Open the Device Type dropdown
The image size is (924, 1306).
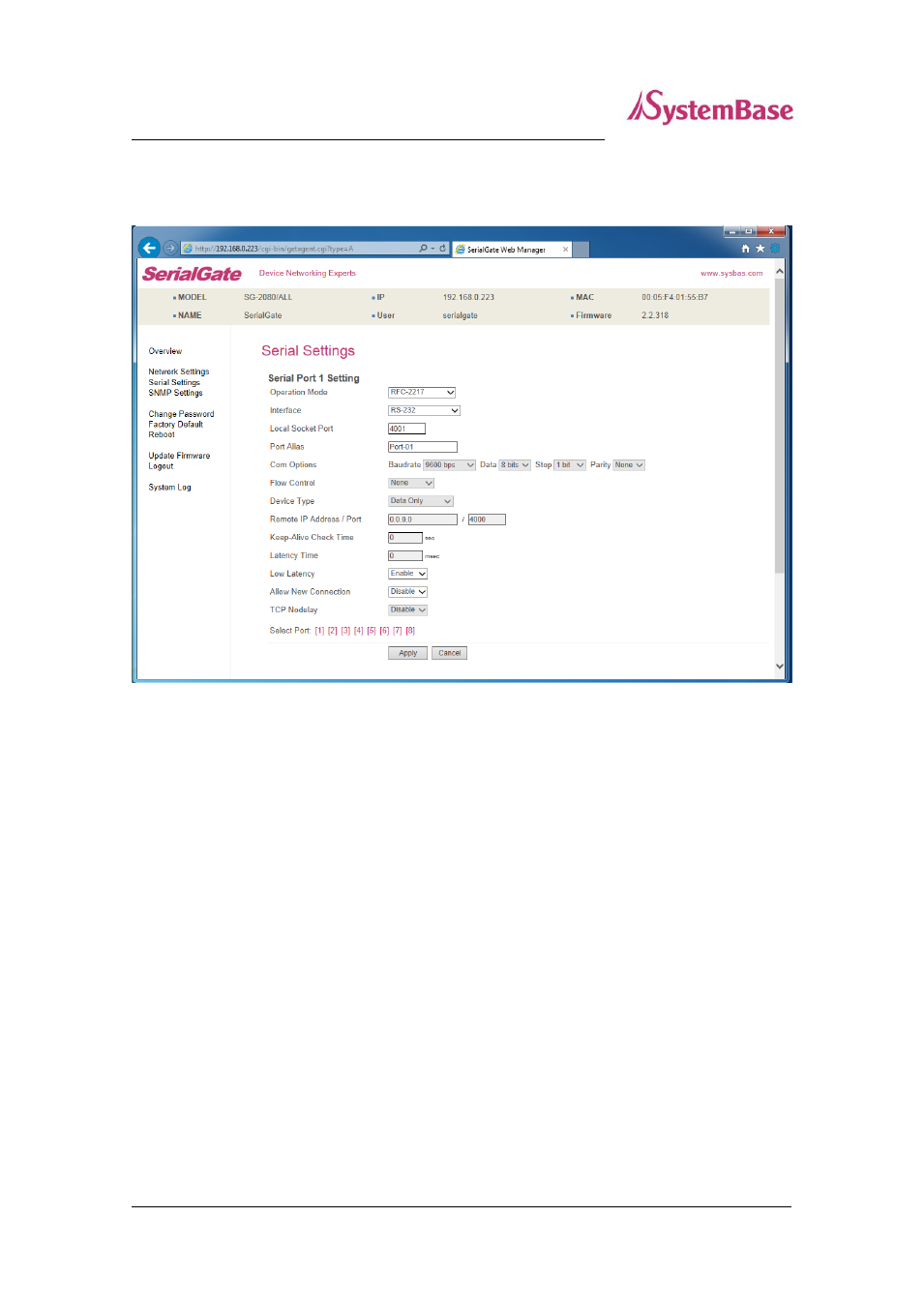pos(421,501)
